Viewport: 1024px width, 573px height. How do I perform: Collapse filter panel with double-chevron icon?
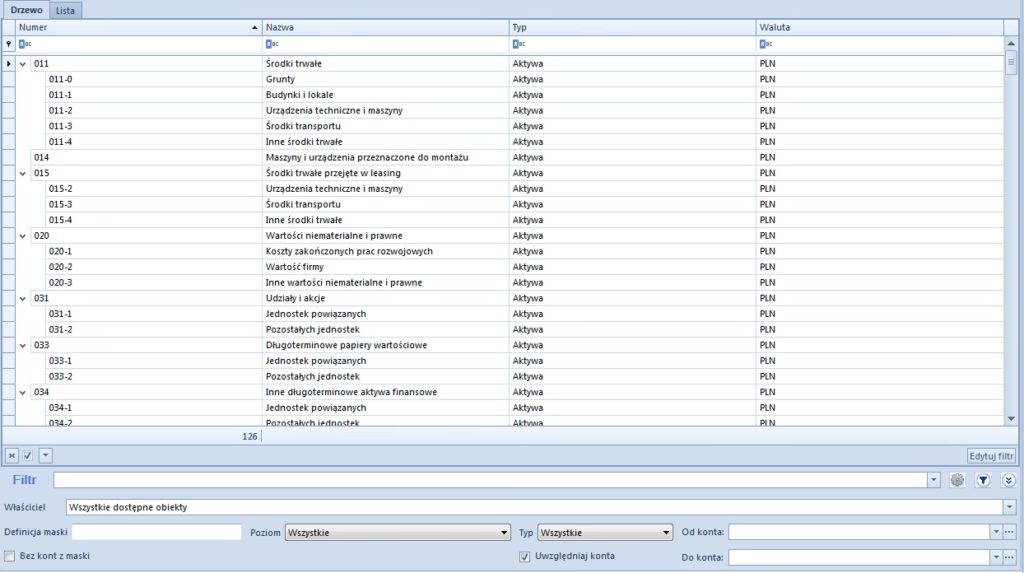click(1008, 480)
